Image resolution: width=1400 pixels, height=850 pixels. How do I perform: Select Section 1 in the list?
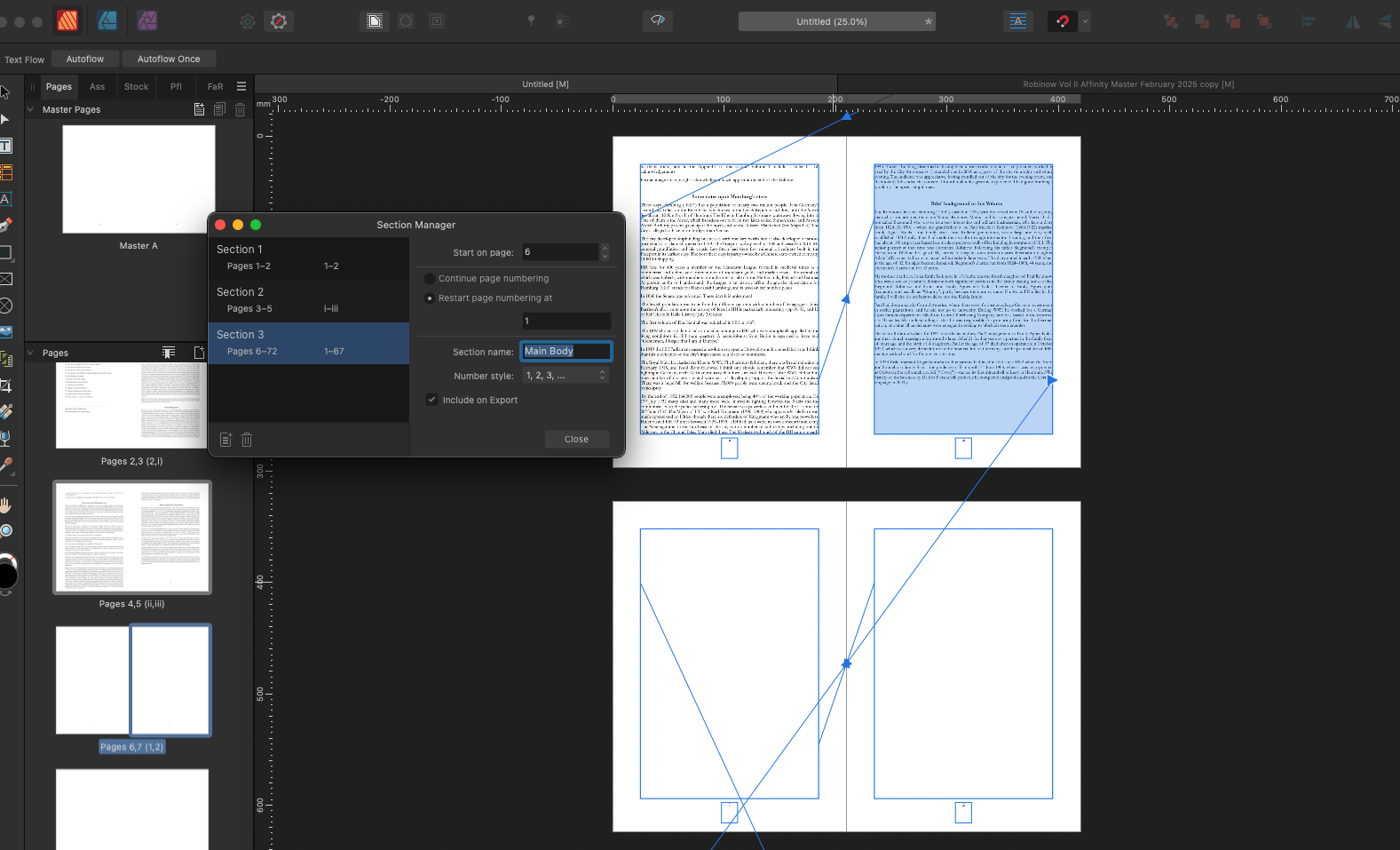pyautogui.click(x=308, y=258)
